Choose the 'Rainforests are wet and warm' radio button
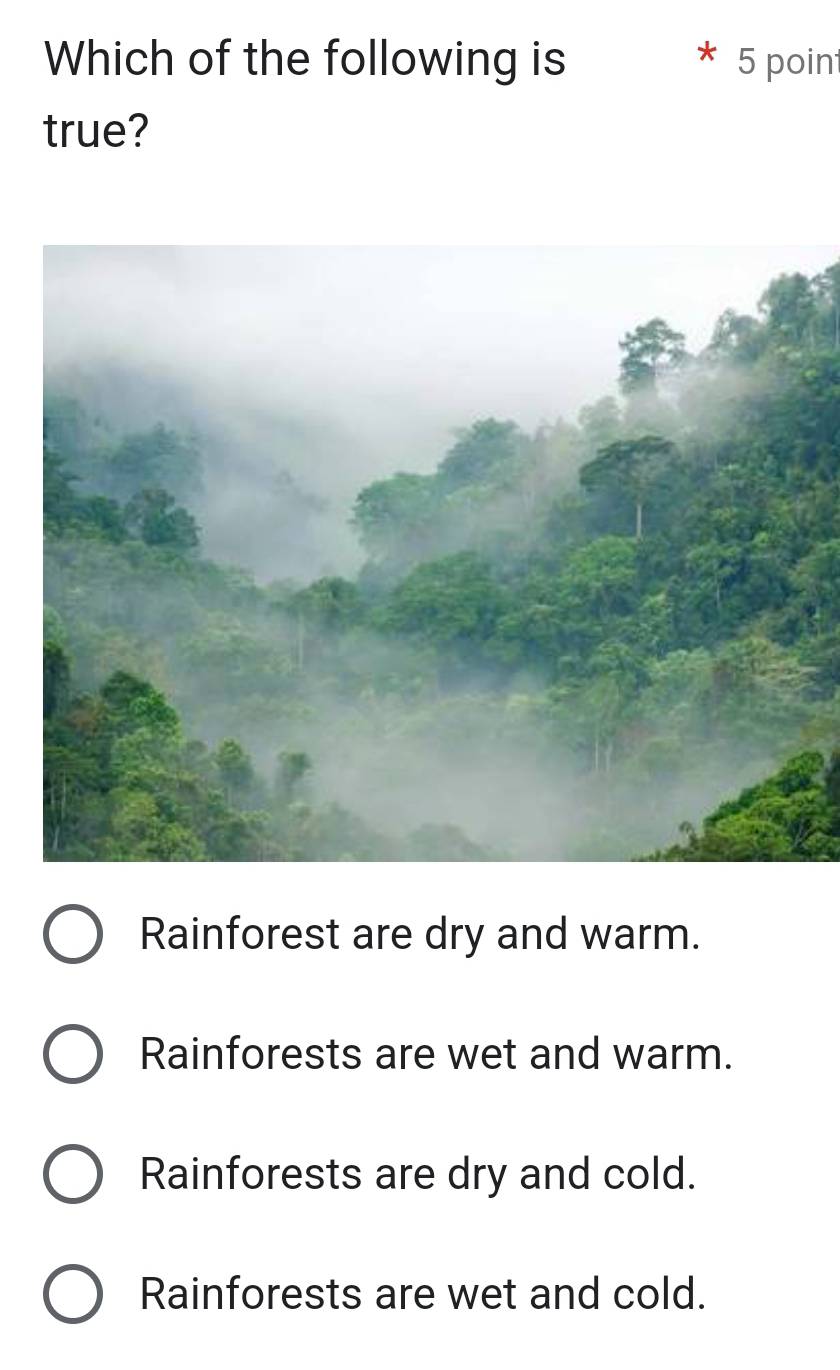The height and width of the screenshot is (1370, 840). [72, 1055]
